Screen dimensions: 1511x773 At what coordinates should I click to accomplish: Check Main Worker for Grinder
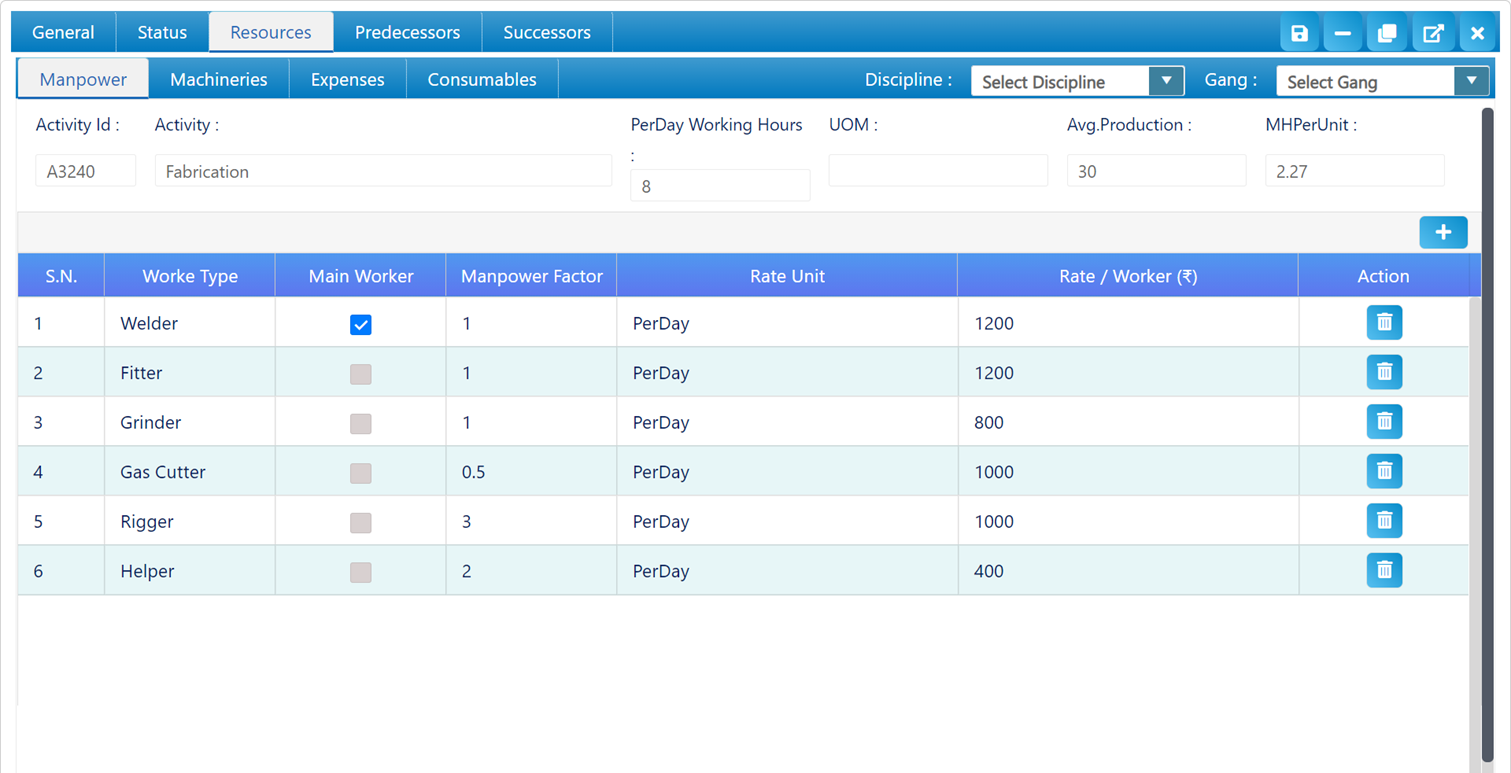tap(361, 423)
